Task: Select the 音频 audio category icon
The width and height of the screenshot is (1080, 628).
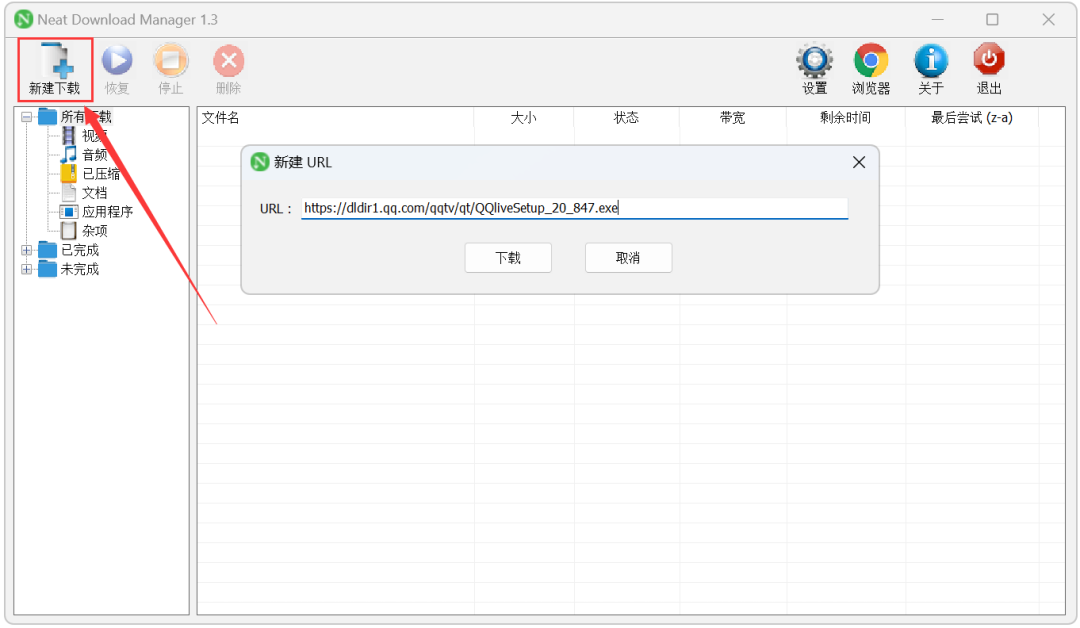Action: pyautogui.click(x=69, y=154)
